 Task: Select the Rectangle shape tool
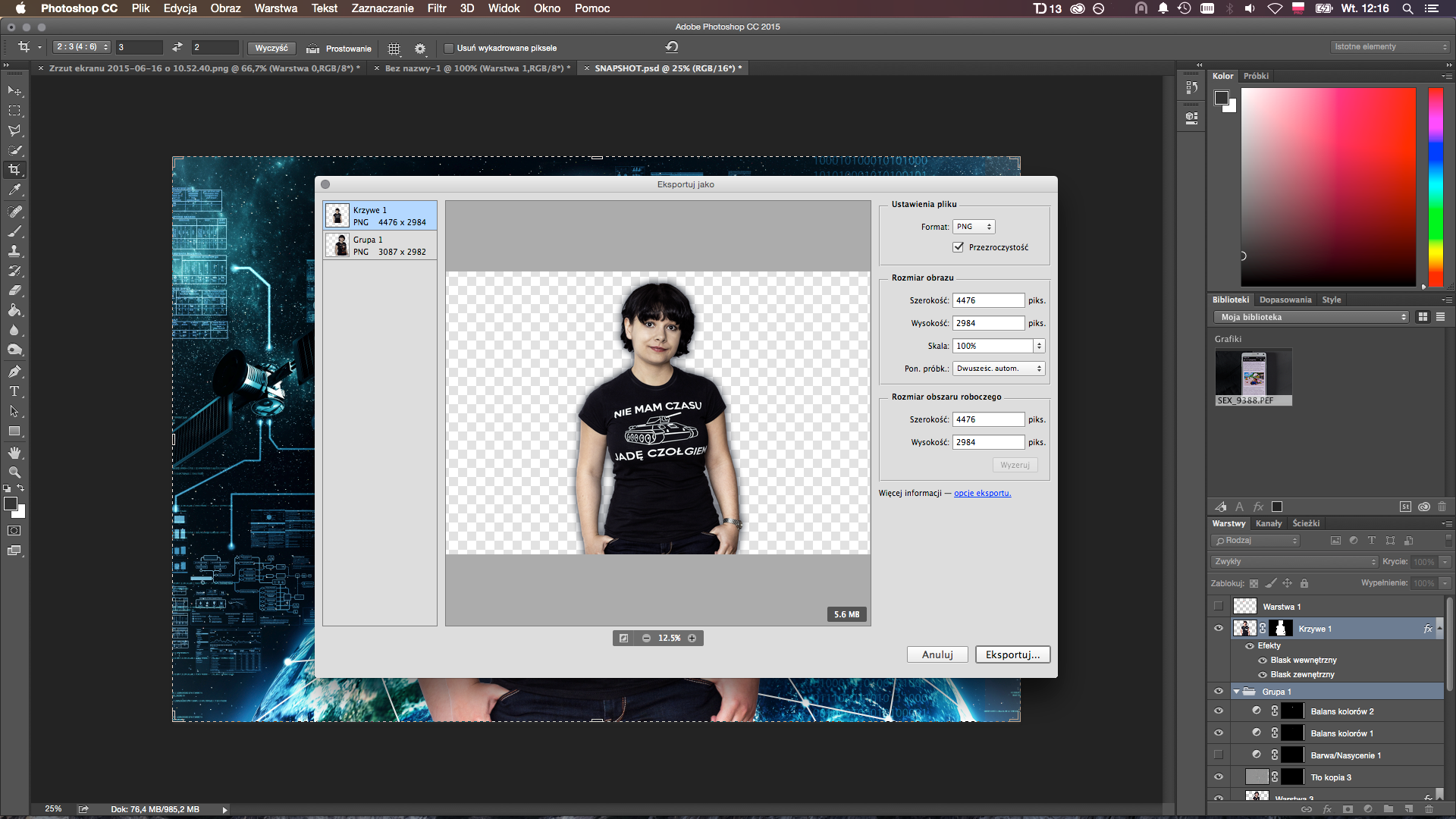click(x=14, y=431)
